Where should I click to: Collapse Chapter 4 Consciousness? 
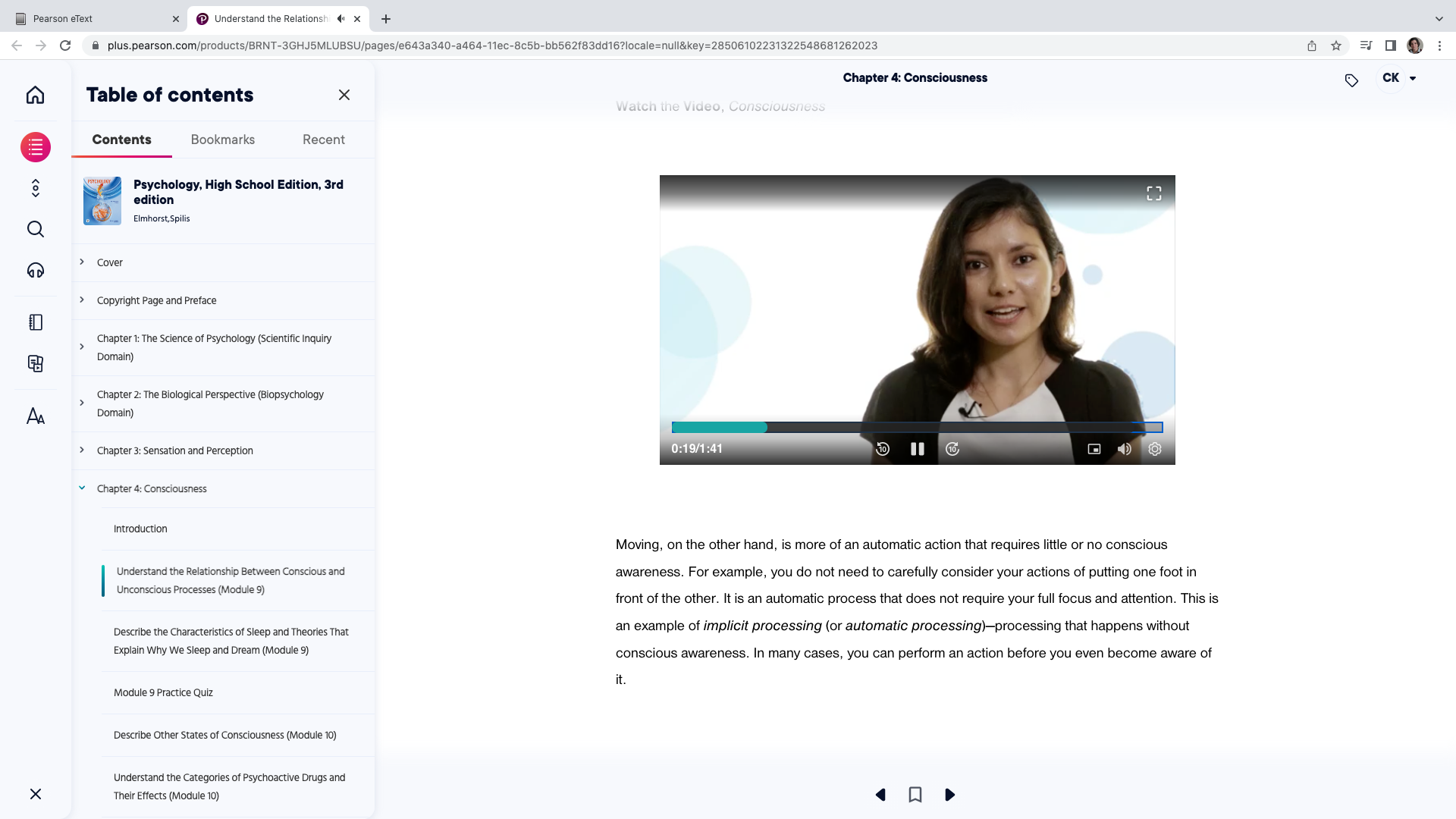click(x=82, y=488)
